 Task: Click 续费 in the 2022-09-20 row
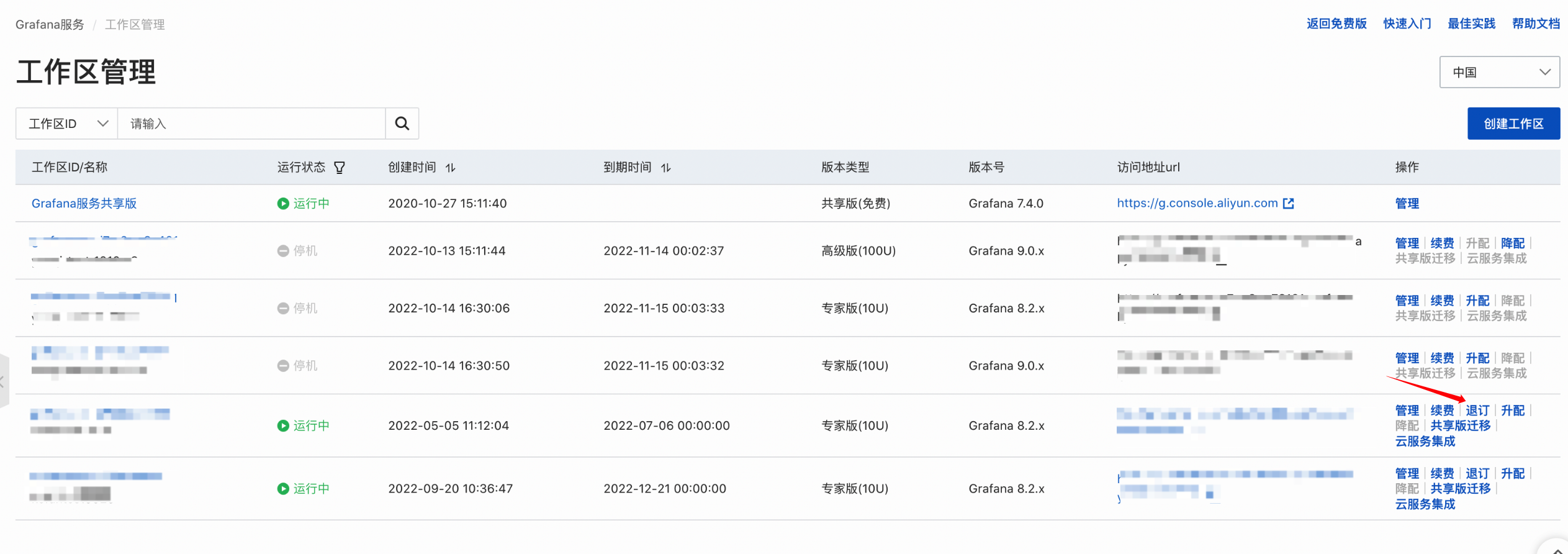coord(1443,474)
